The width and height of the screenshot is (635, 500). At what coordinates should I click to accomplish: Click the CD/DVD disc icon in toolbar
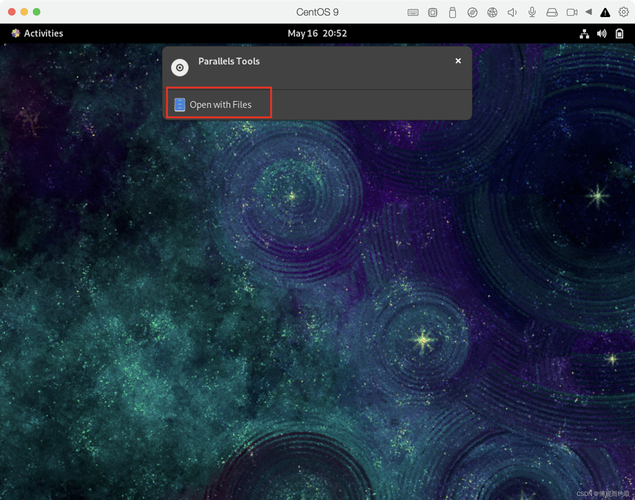tap(472, 12)
